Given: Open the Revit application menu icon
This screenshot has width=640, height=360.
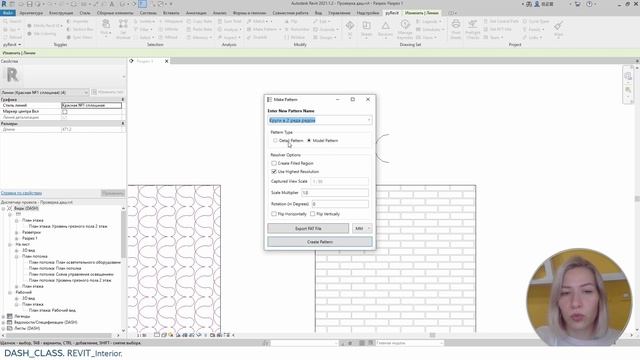Looking at the screenshot, I should pyautogui.click(x=4, y=4).
